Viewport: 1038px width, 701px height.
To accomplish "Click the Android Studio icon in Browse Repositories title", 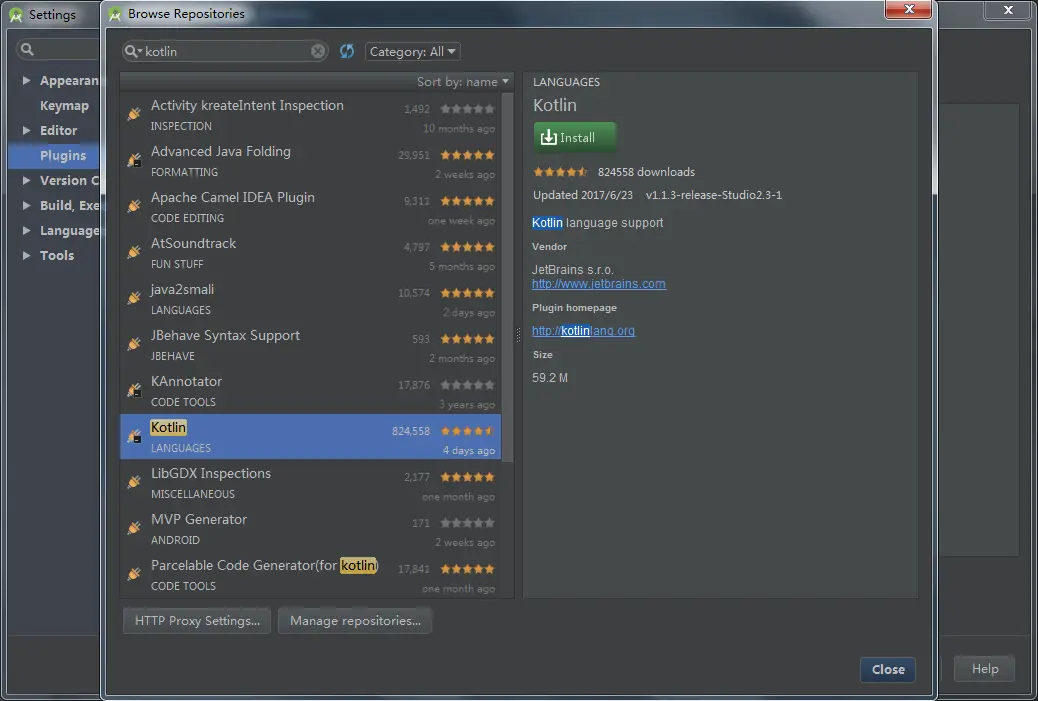I will click(115, 14).
